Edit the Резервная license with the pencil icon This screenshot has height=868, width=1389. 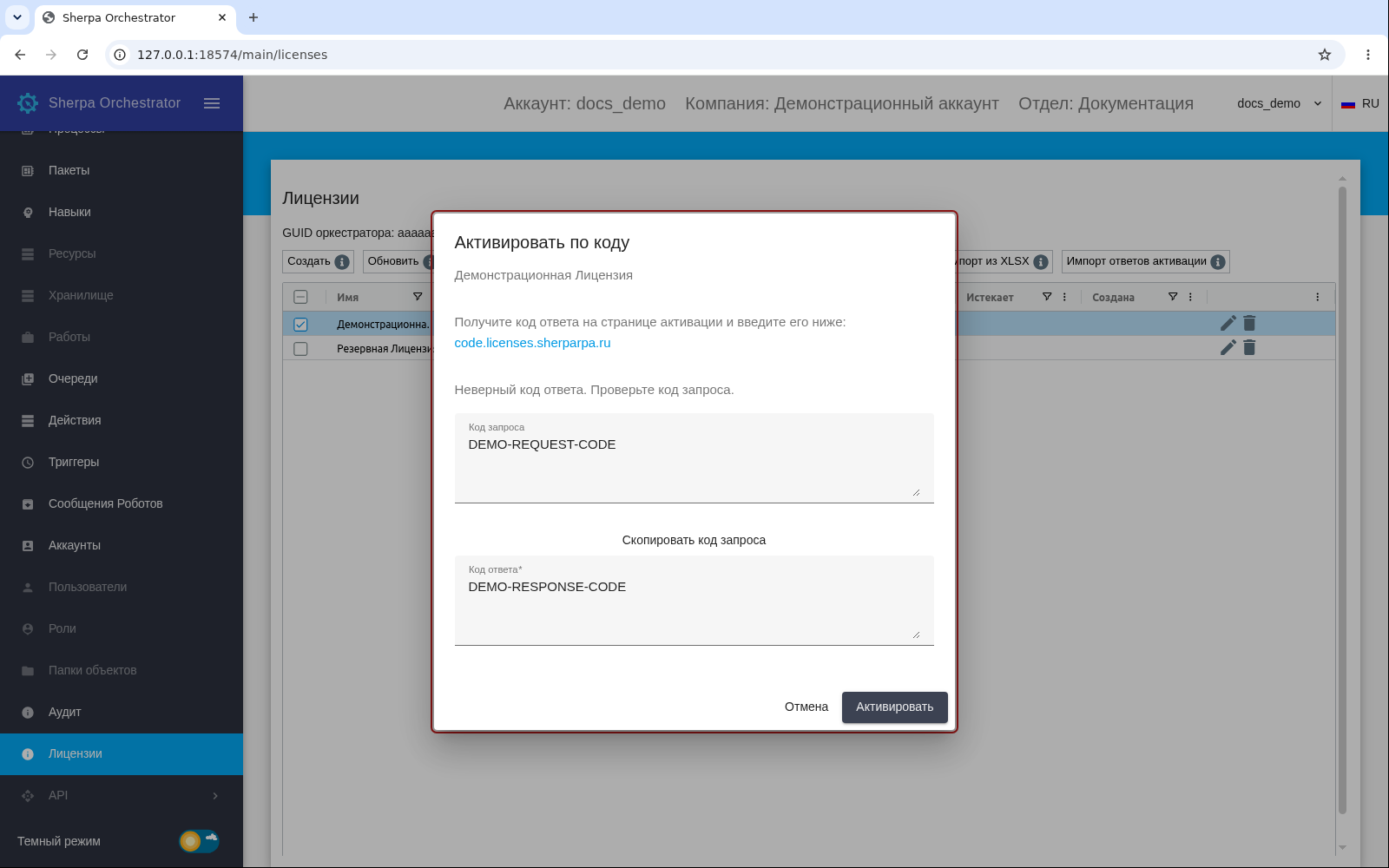pos(1228,347)
